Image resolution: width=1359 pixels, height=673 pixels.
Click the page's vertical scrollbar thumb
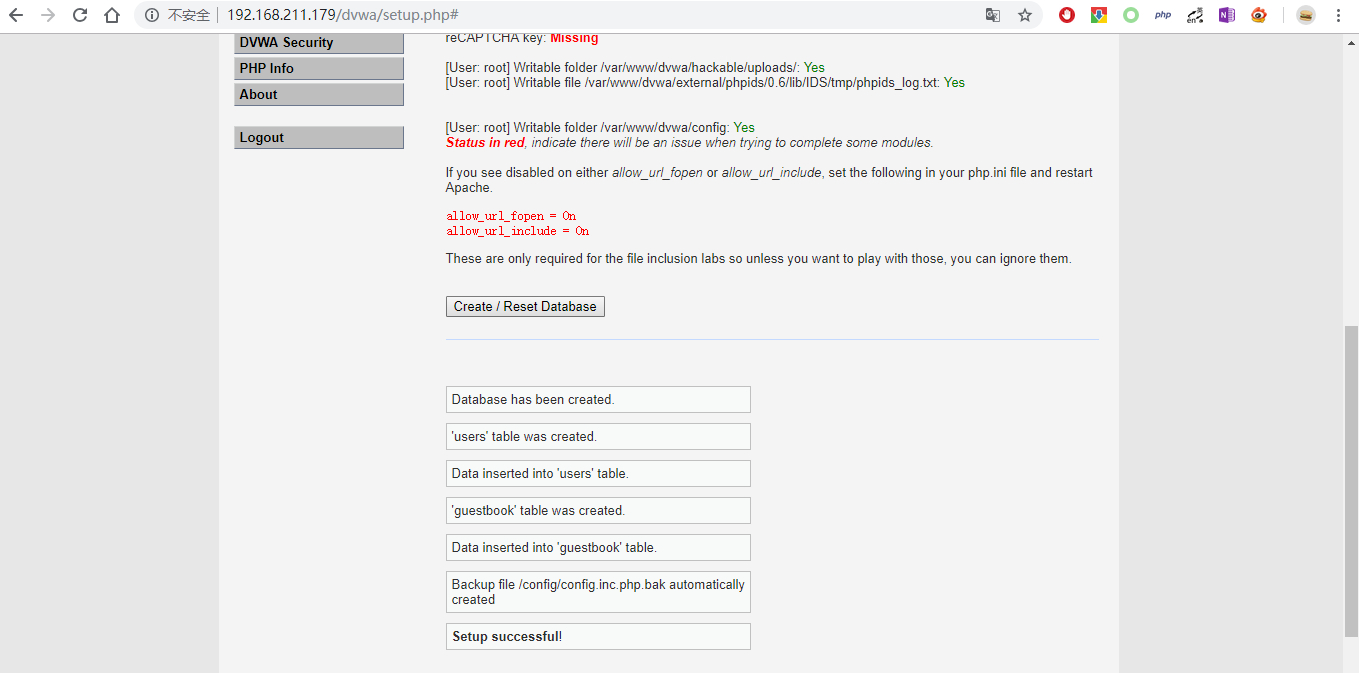click(1351, 480)
